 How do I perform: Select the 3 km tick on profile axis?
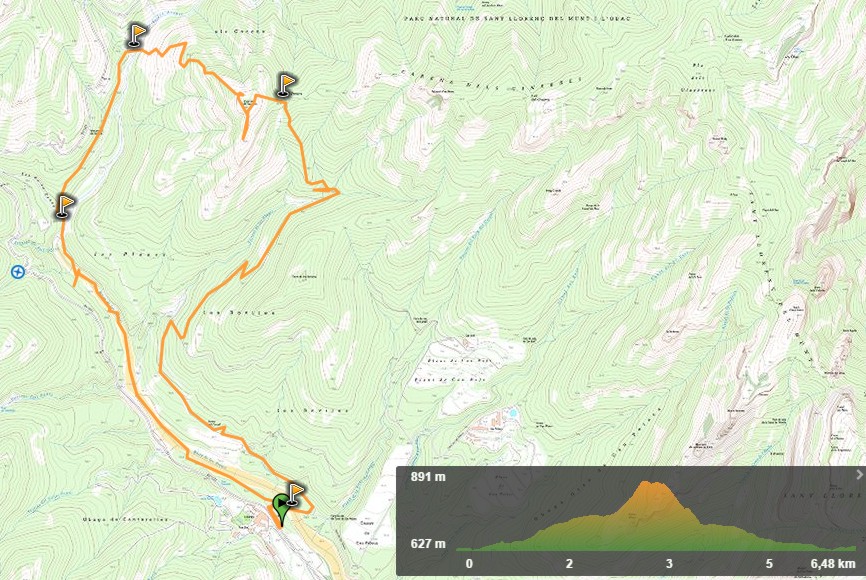pyautogui.click(x=669, y=564)
